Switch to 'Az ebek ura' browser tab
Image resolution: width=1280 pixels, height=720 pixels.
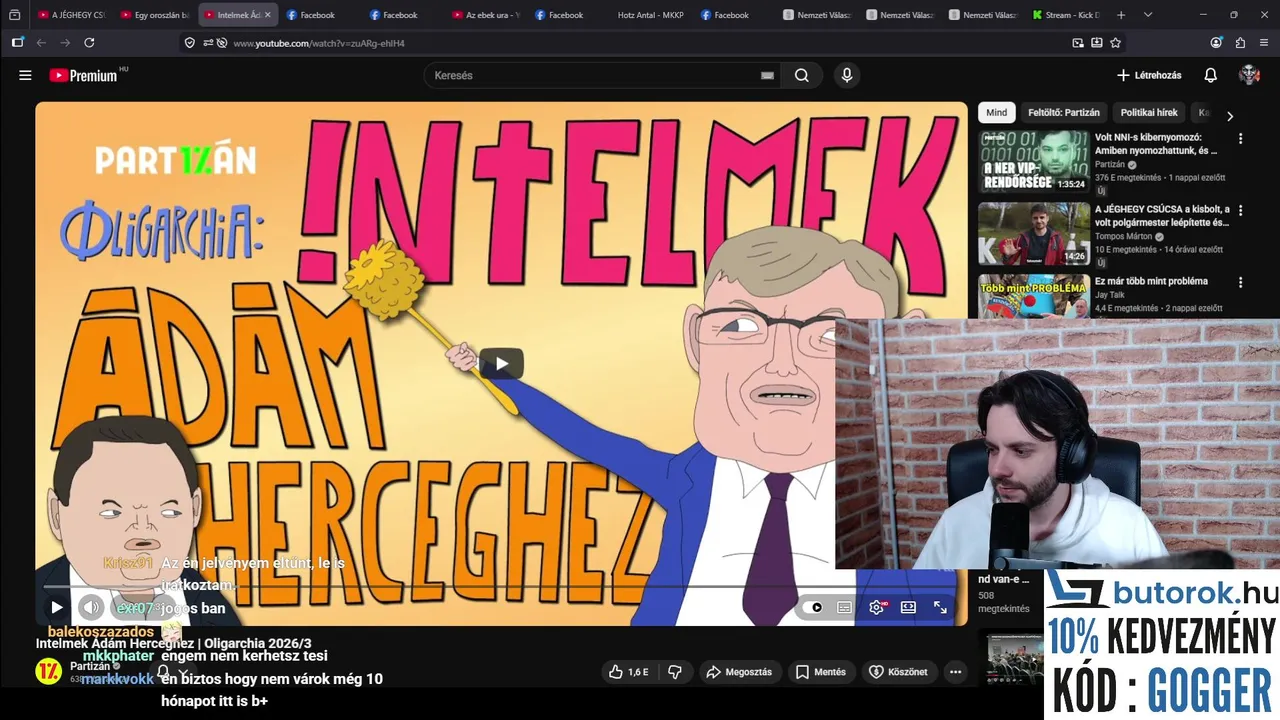(485, 15)
